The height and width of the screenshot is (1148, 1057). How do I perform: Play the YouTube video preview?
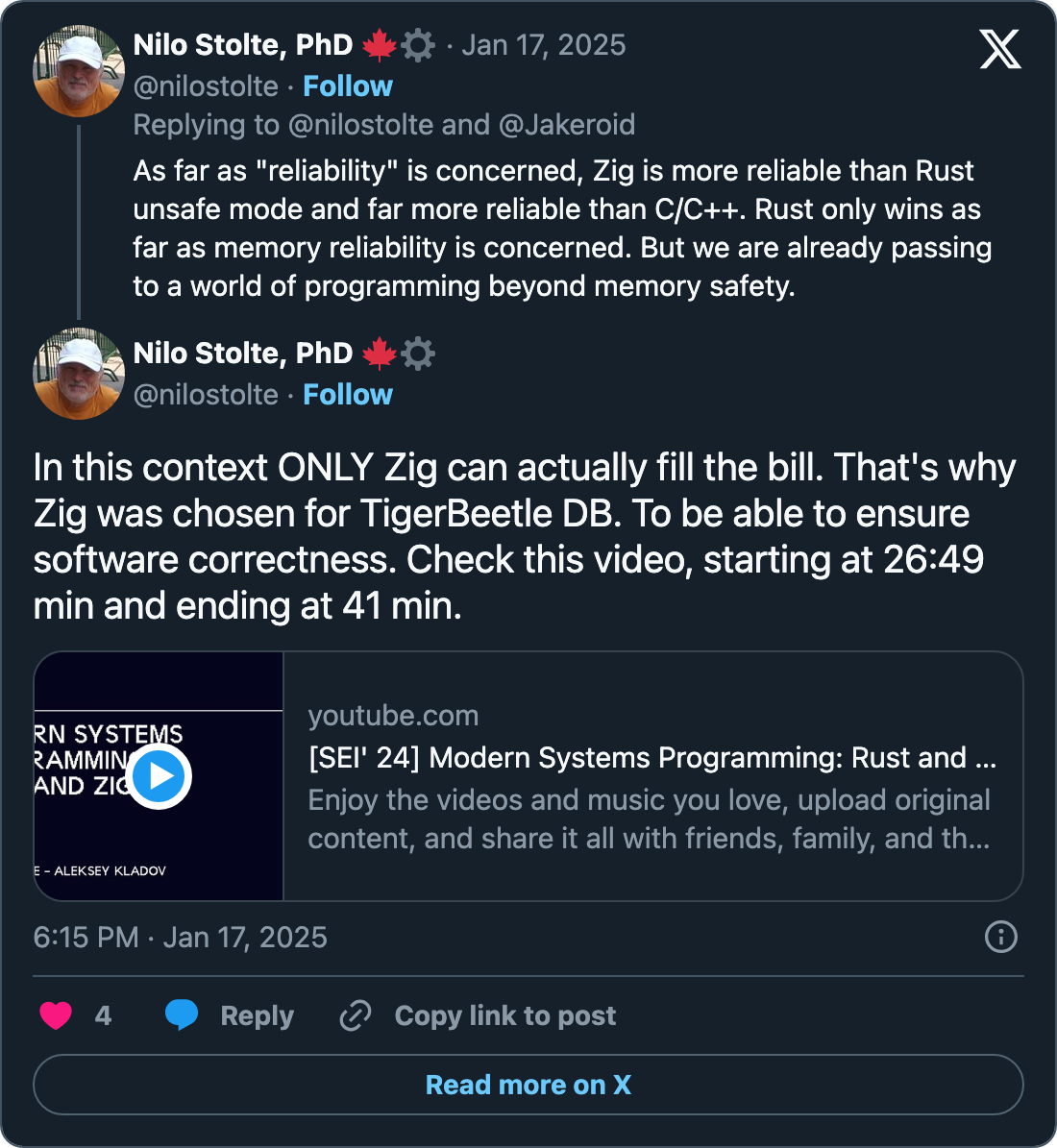[159, 776]
